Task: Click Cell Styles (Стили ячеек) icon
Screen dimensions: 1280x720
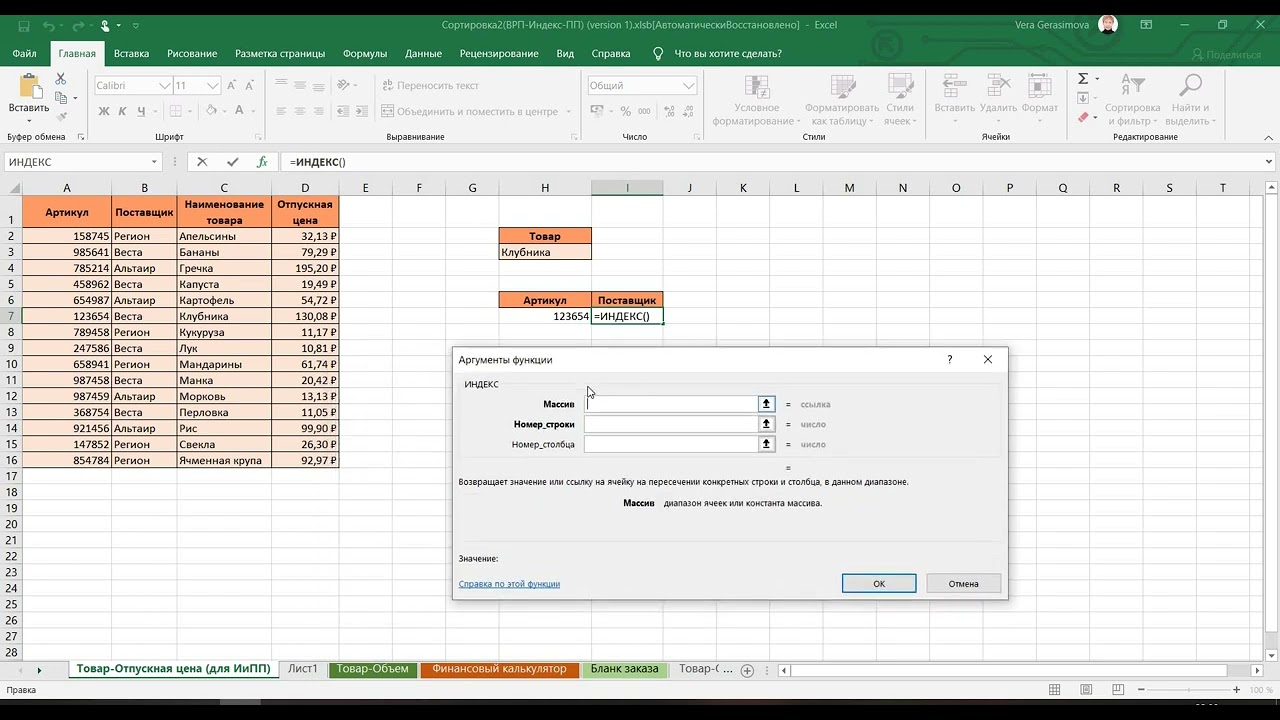Action: tap(899, 85)
